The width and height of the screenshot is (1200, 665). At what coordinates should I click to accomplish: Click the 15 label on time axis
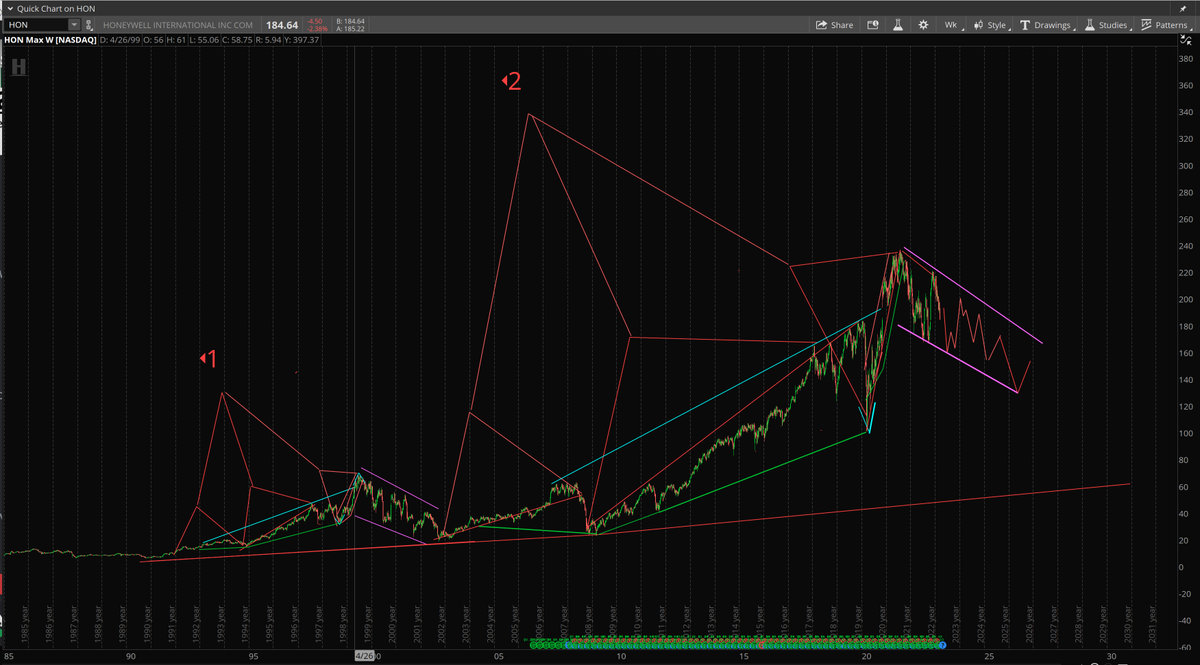(x=743, y=656)
